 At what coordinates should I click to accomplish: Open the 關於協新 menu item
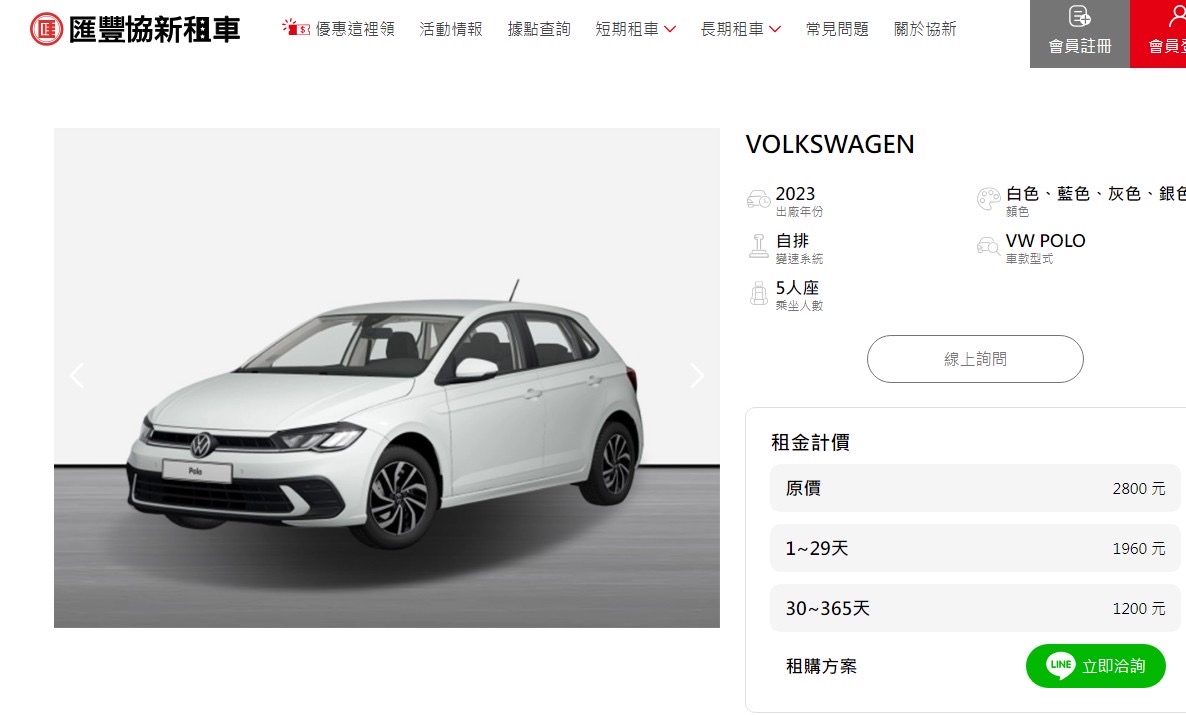click(x=925, y=29)
